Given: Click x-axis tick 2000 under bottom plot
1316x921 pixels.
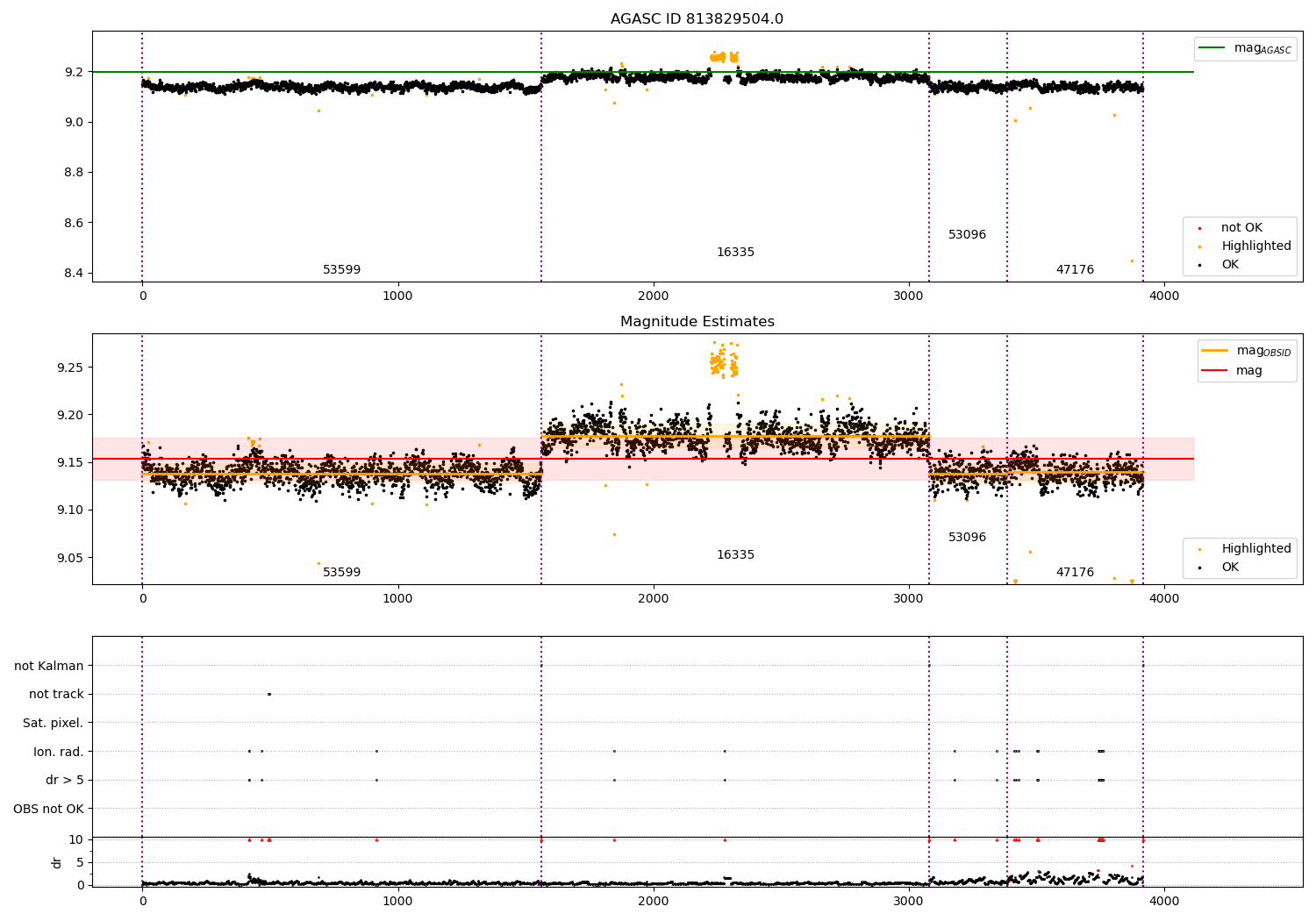Looking at the screenshot, I should click(654, 901).
